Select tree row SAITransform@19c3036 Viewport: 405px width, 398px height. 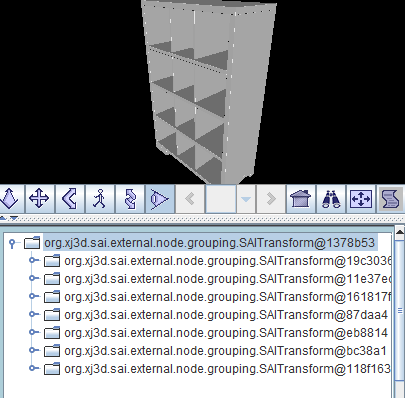pyautogui.click(x=227, y=261)
